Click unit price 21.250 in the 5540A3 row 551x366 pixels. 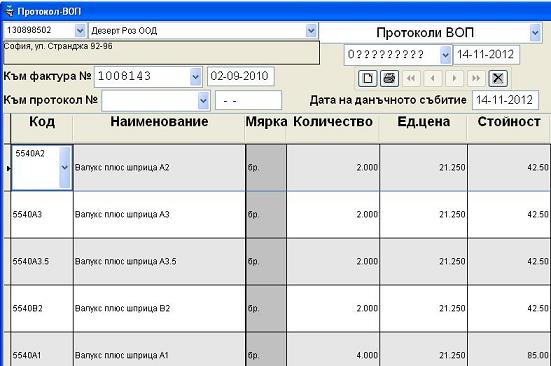[424, 215]
